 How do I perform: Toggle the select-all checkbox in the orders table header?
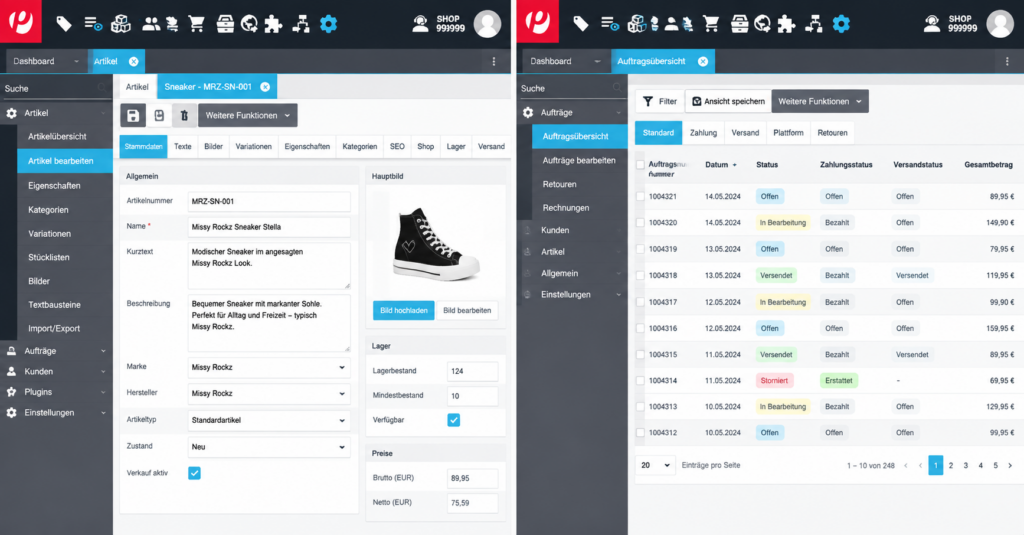pos(640,165)
